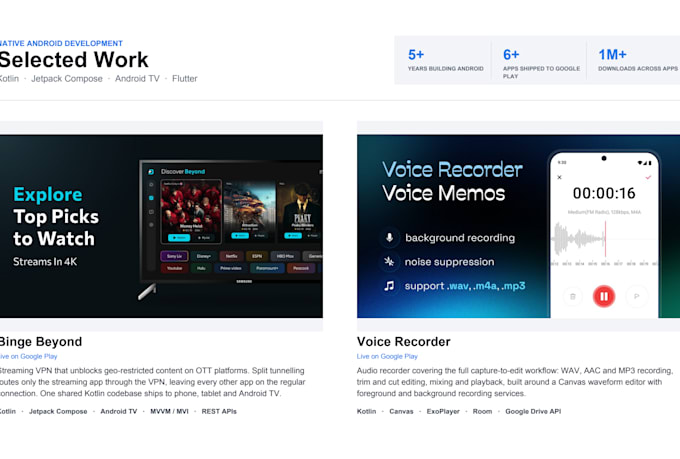Image resolution: width=680 pixels, height=459 pixels.
Task: Open Live on Google Play under Binge Beyond
Action: coord(28,356)
